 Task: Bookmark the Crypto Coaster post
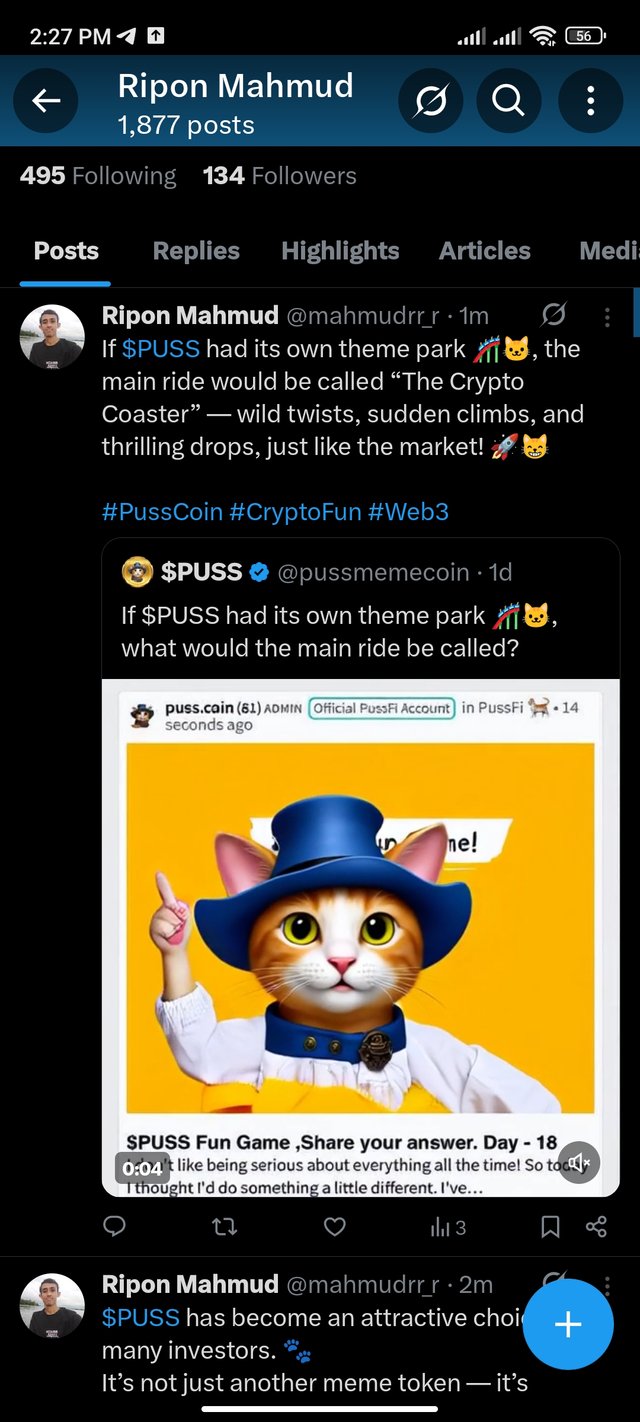(x=550, y=1227)
